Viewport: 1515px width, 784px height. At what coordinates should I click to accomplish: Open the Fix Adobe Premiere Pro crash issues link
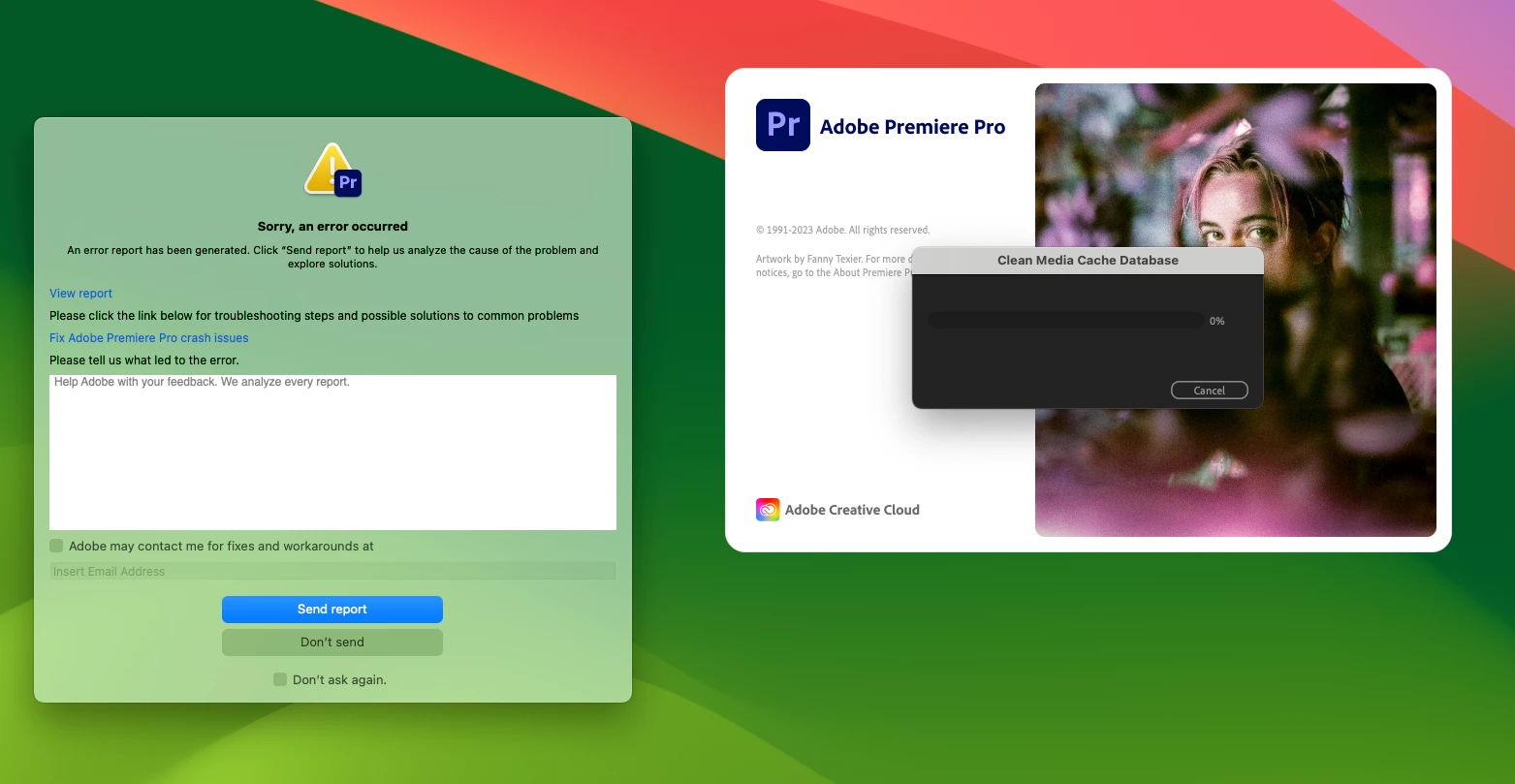point(149,338)
